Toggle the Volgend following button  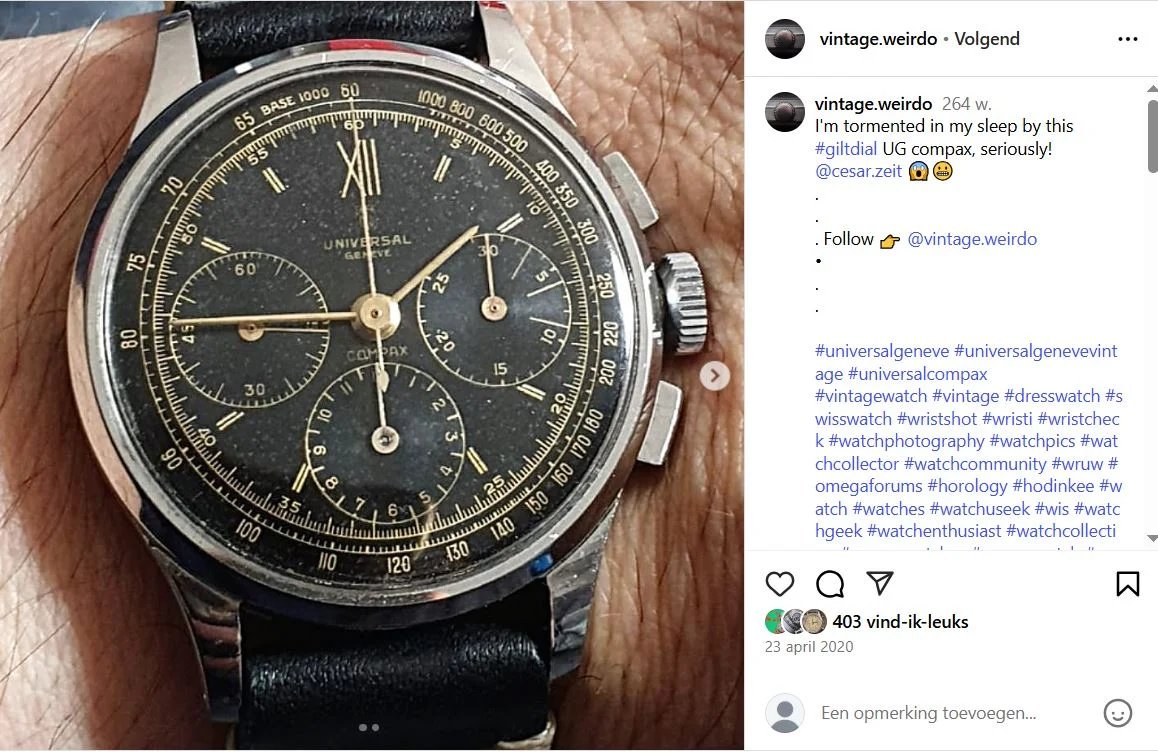pos(987,39)
